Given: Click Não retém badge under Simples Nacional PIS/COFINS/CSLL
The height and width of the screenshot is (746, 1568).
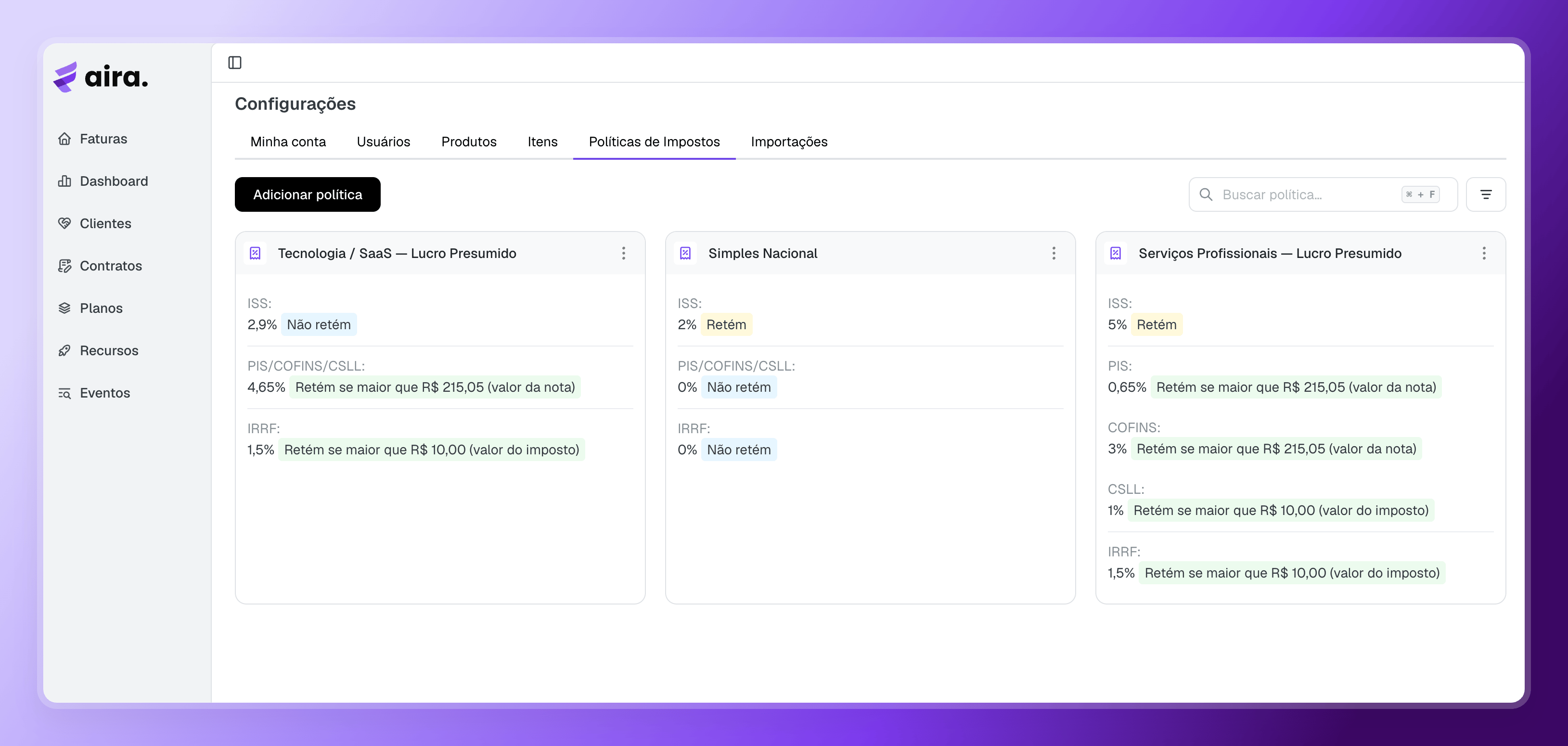Looking at the screenshot, I should (x=739, y=387).
